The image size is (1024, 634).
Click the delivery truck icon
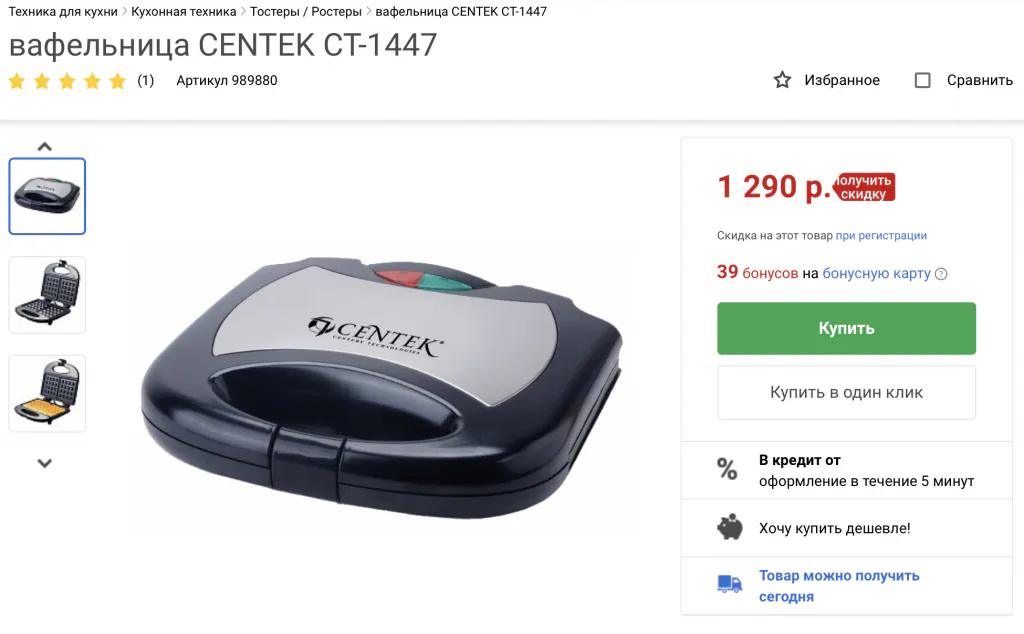[729, 583]
